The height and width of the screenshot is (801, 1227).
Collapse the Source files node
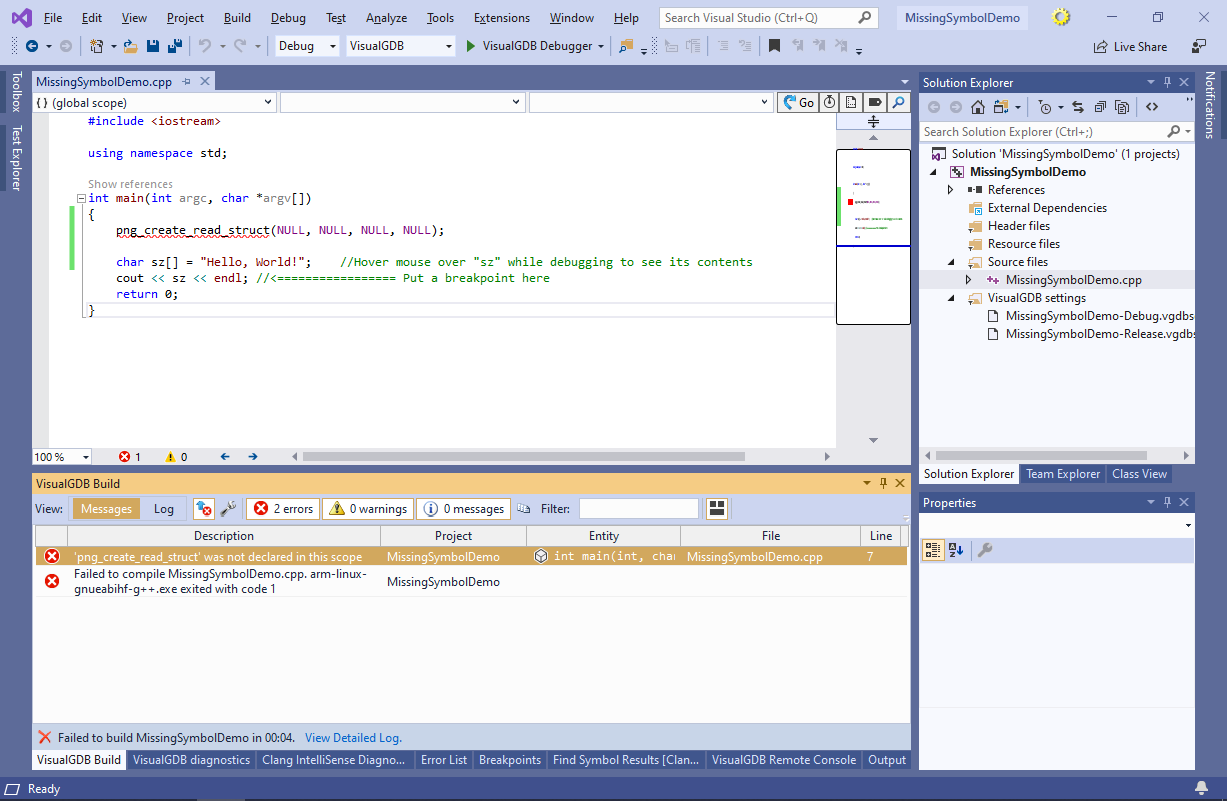click(x=951, y=262)
